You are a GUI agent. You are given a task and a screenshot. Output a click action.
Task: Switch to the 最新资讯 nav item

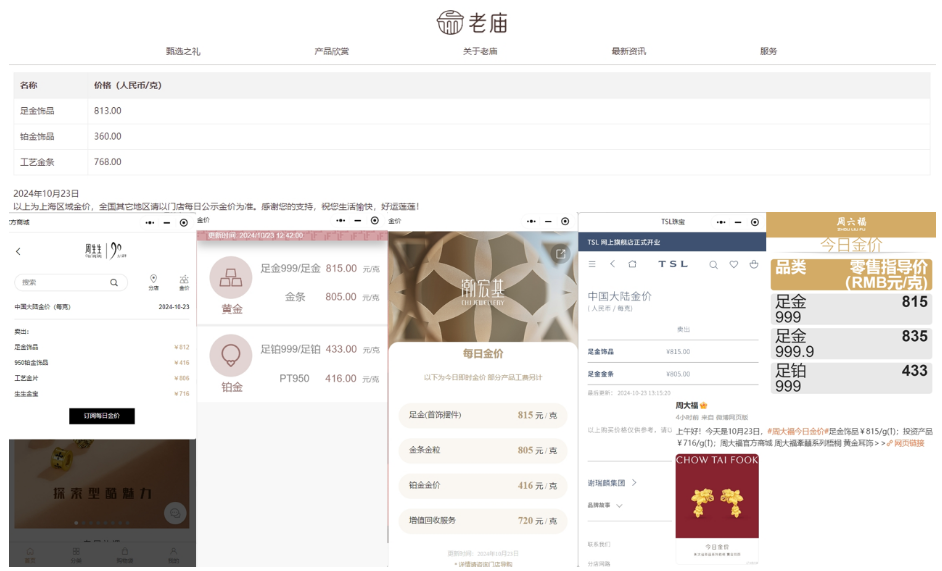point(628,51)
